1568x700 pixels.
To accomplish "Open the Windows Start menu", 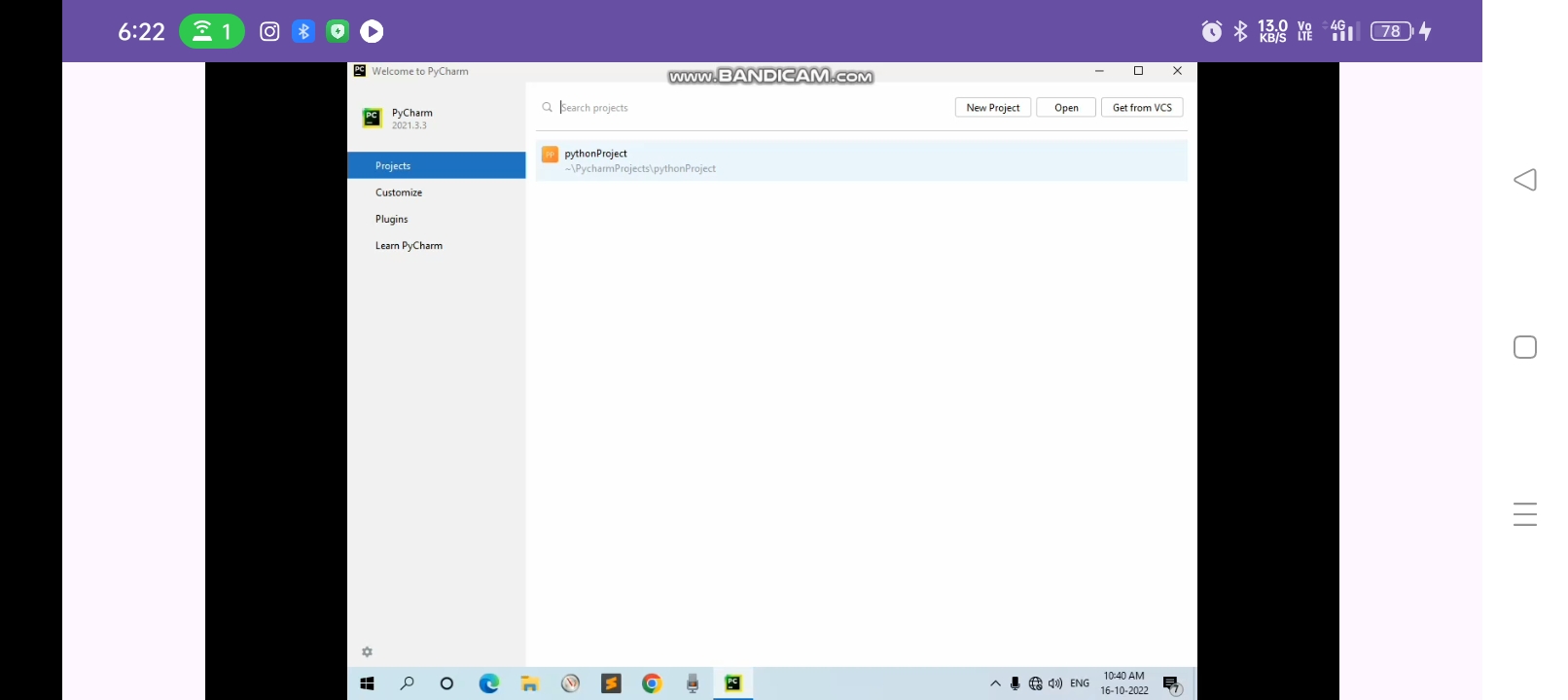I will click(367, 683).
